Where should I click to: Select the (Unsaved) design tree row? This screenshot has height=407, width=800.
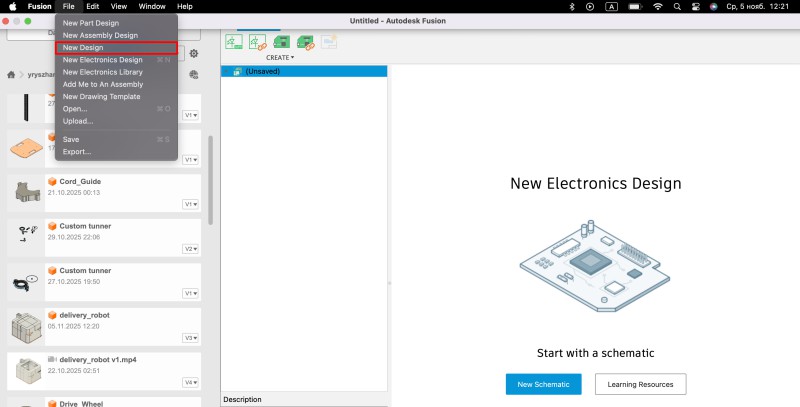point(304,71)
